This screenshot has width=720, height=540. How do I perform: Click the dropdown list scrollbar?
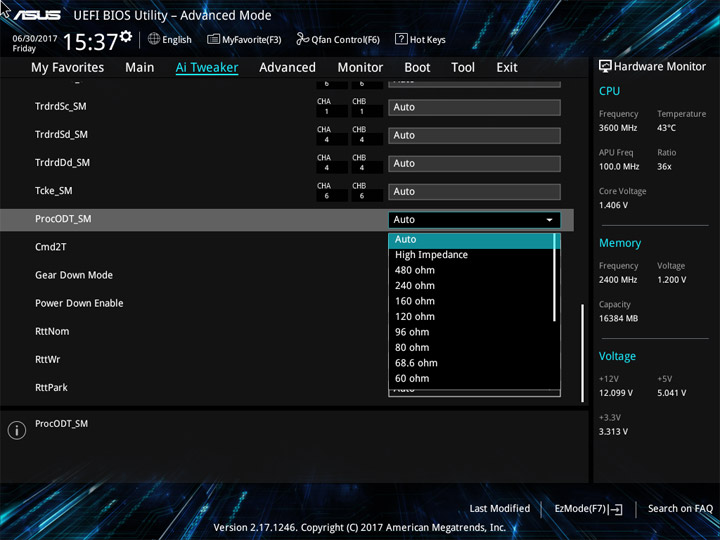(555, 278)
